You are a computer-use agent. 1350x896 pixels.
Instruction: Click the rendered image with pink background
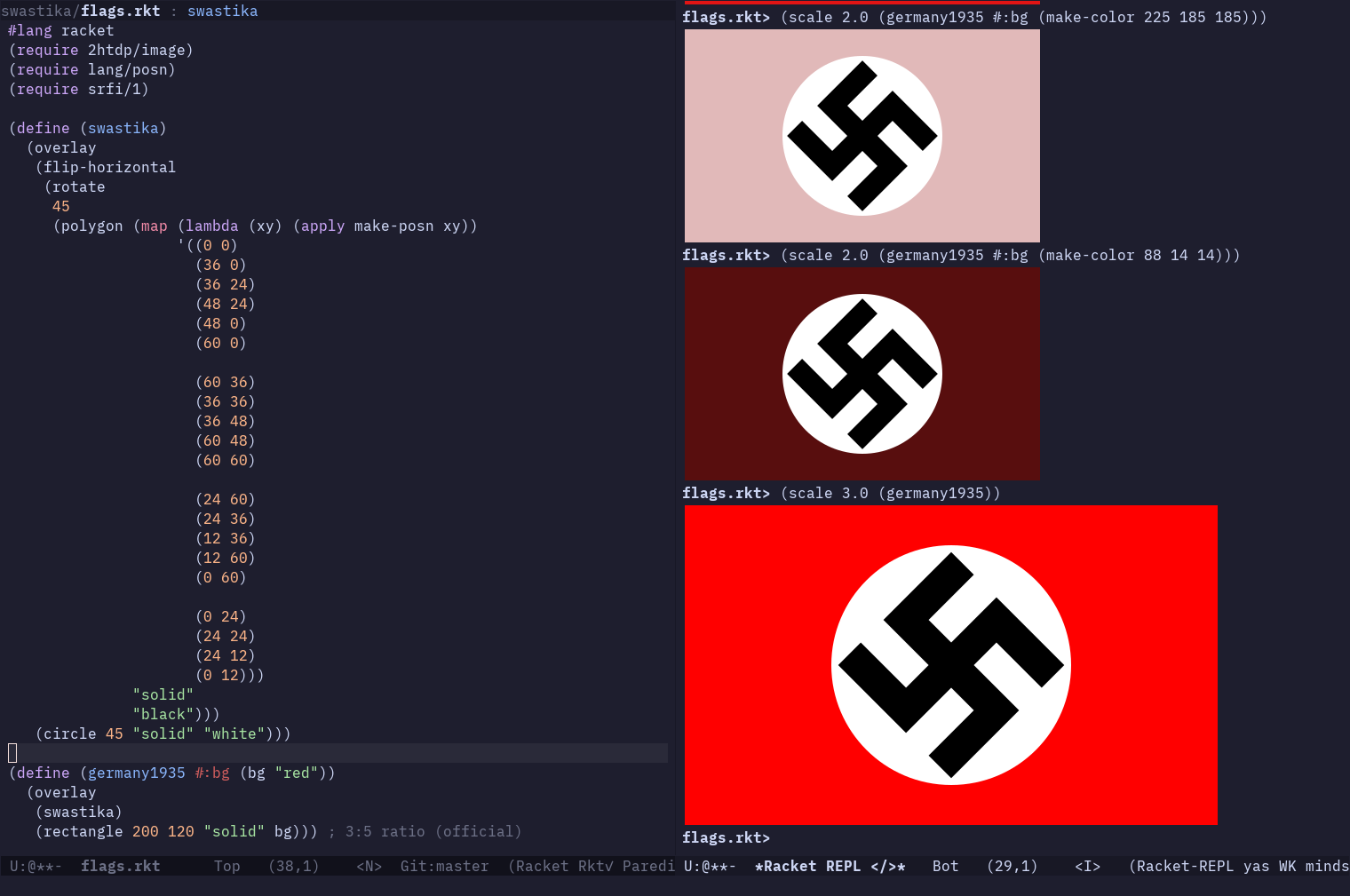[862, 136]
